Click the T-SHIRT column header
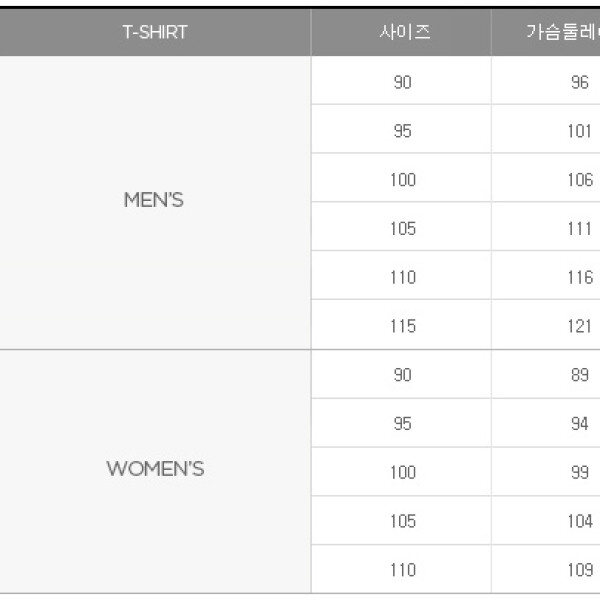Screen dimensions: 600x600 coord(155,32)
